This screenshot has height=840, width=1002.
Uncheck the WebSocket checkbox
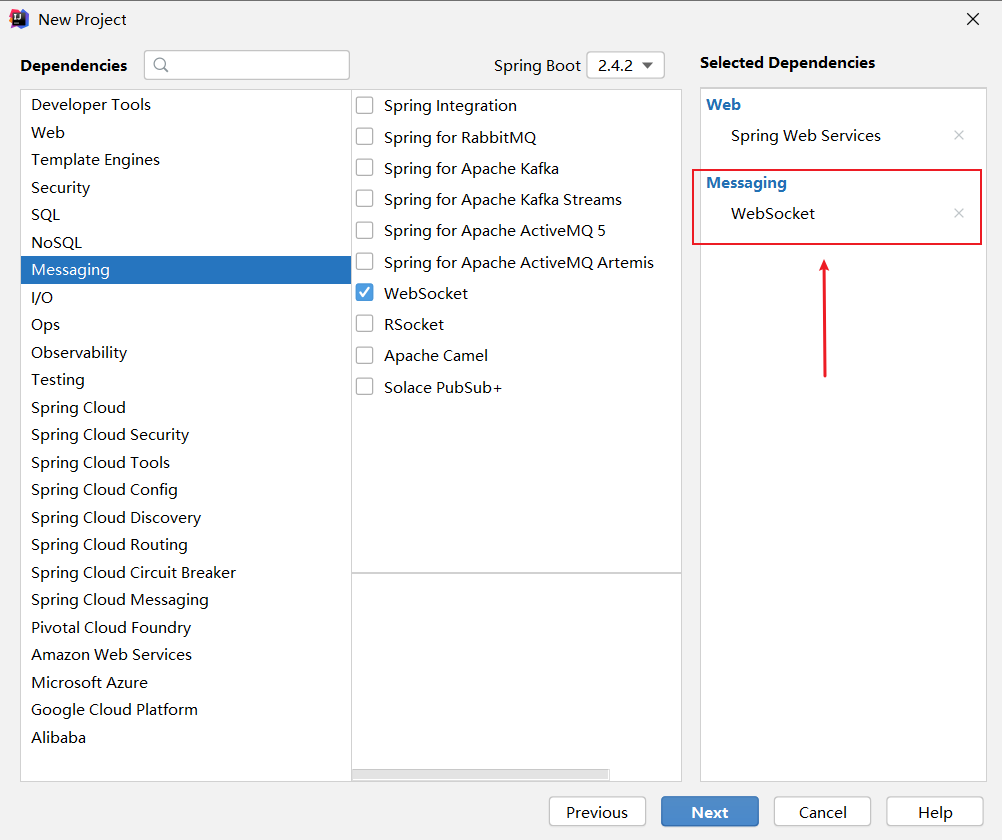pyautogui.click(x=364, y=293)
